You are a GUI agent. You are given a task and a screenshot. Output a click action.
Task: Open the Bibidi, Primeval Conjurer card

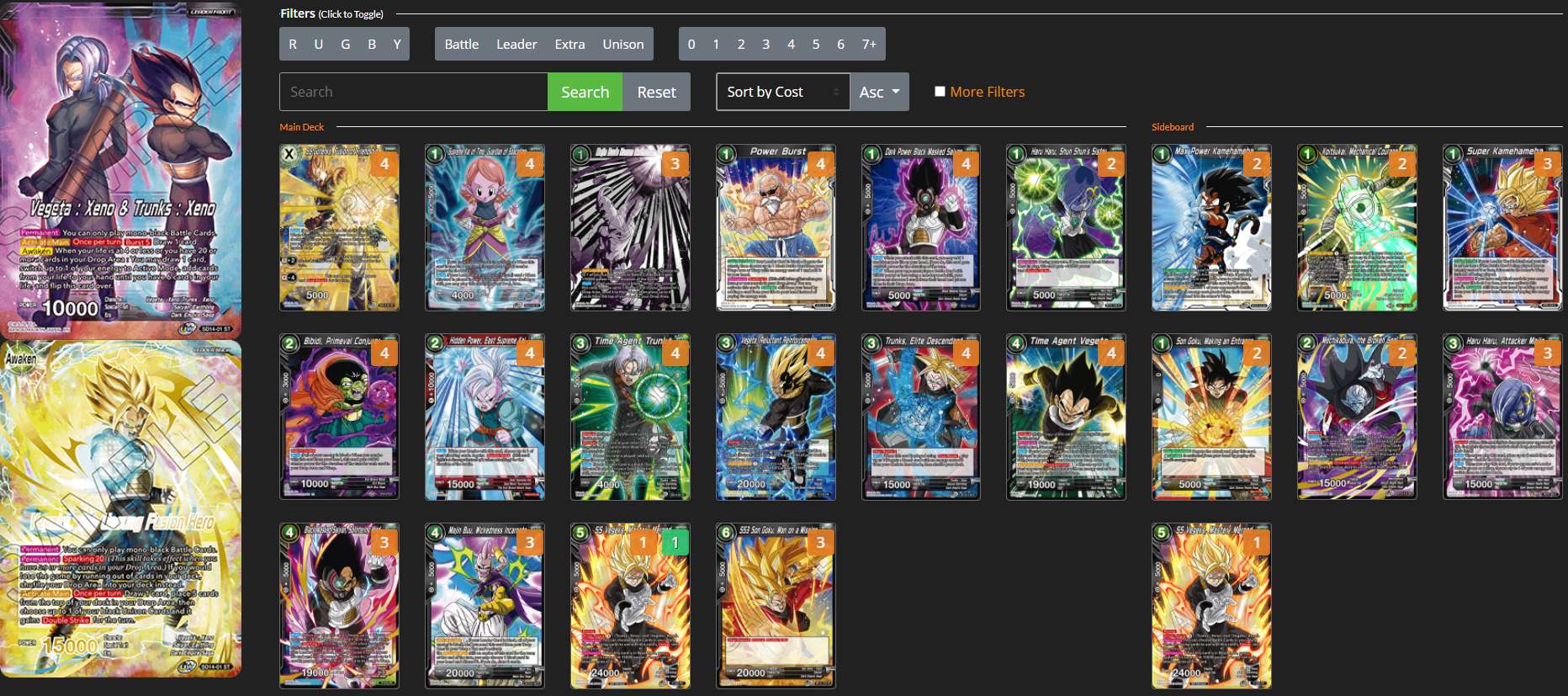[x=339, y=417]
